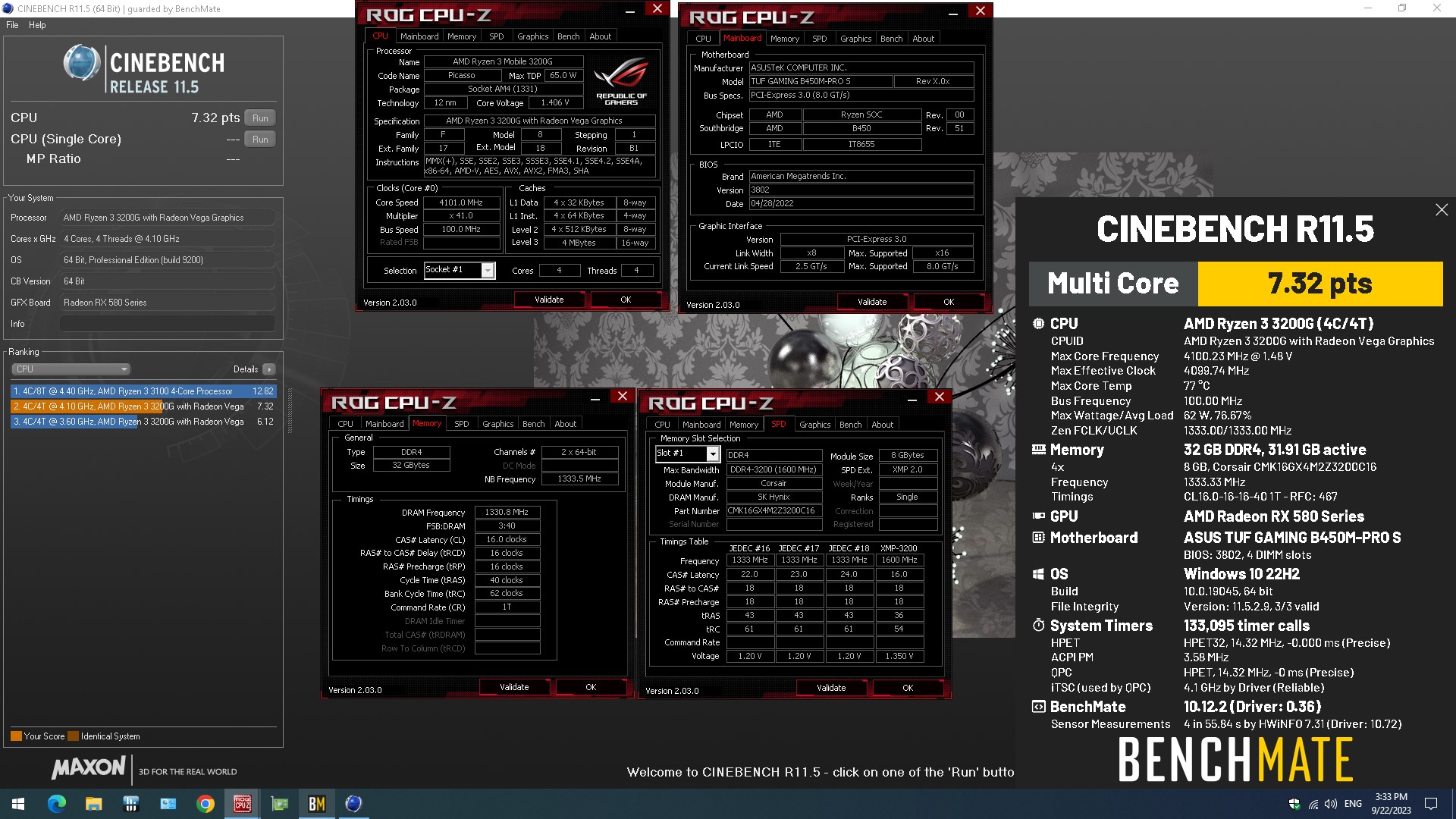1456x819 pixels.
Task: Click the Windows OS icon in BenchMate panel
Action: click(1038, 574)
